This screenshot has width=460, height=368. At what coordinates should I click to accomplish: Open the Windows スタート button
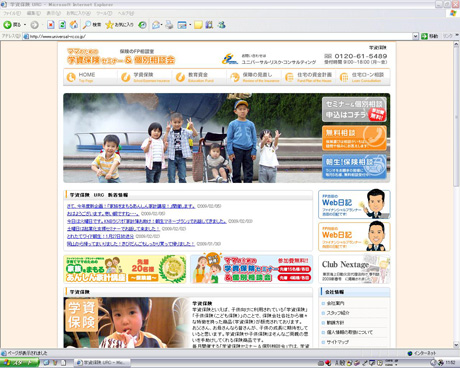tap(19, 363)
